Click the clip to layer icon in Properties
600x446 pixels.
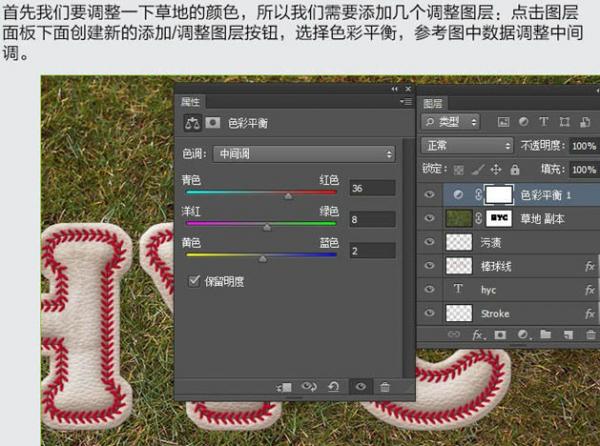point(285,386)
